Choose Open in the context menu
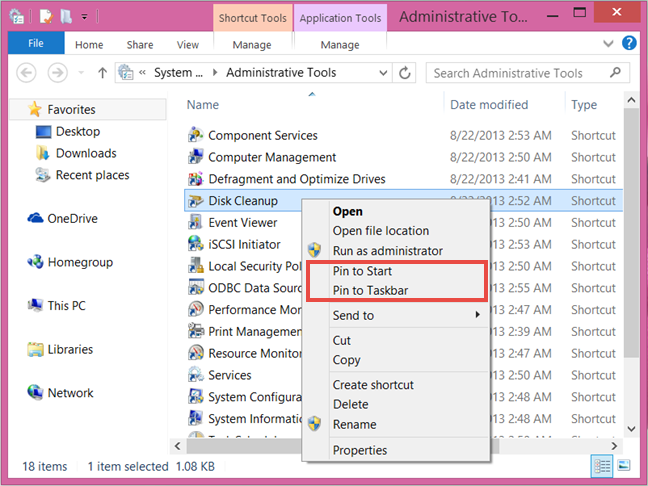Screen dimensions: 648x486 pos(348,211)
